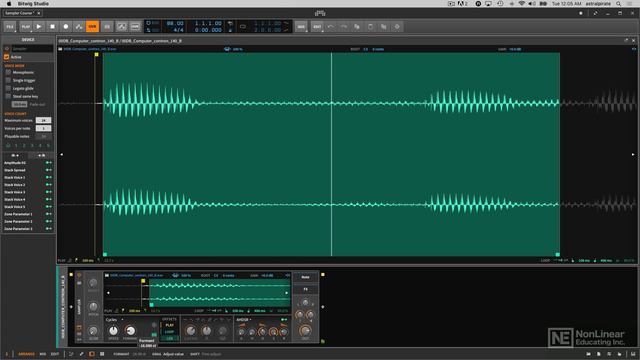This screenshot has width=640, height=360.
Task: Enable the Single trigger checkbox
Action: pos(8,80)
